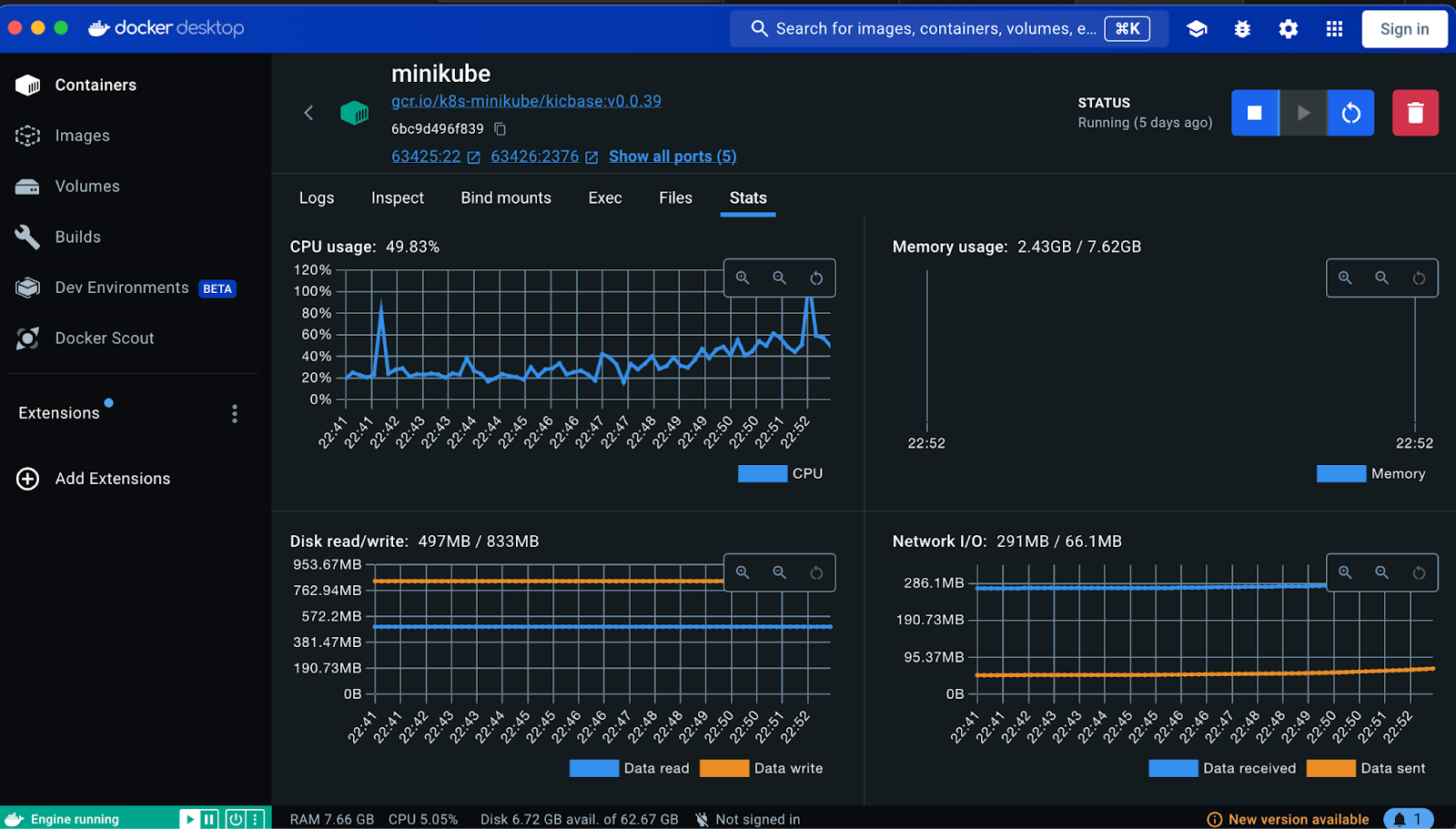Switch to the Inspect tab
Image resolution: width=1456 pixels, height=829 pixels.
coord(398,198)
